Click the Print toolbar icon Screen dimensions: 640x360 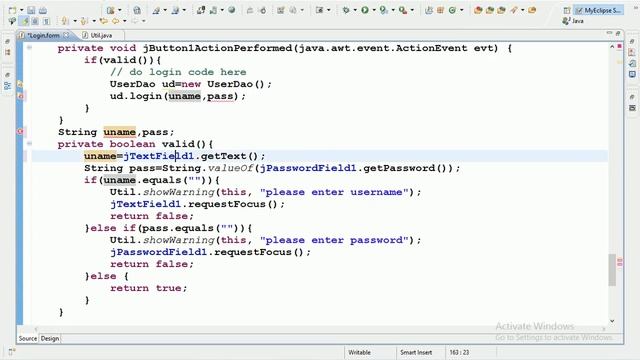click(x=43, y=10)
